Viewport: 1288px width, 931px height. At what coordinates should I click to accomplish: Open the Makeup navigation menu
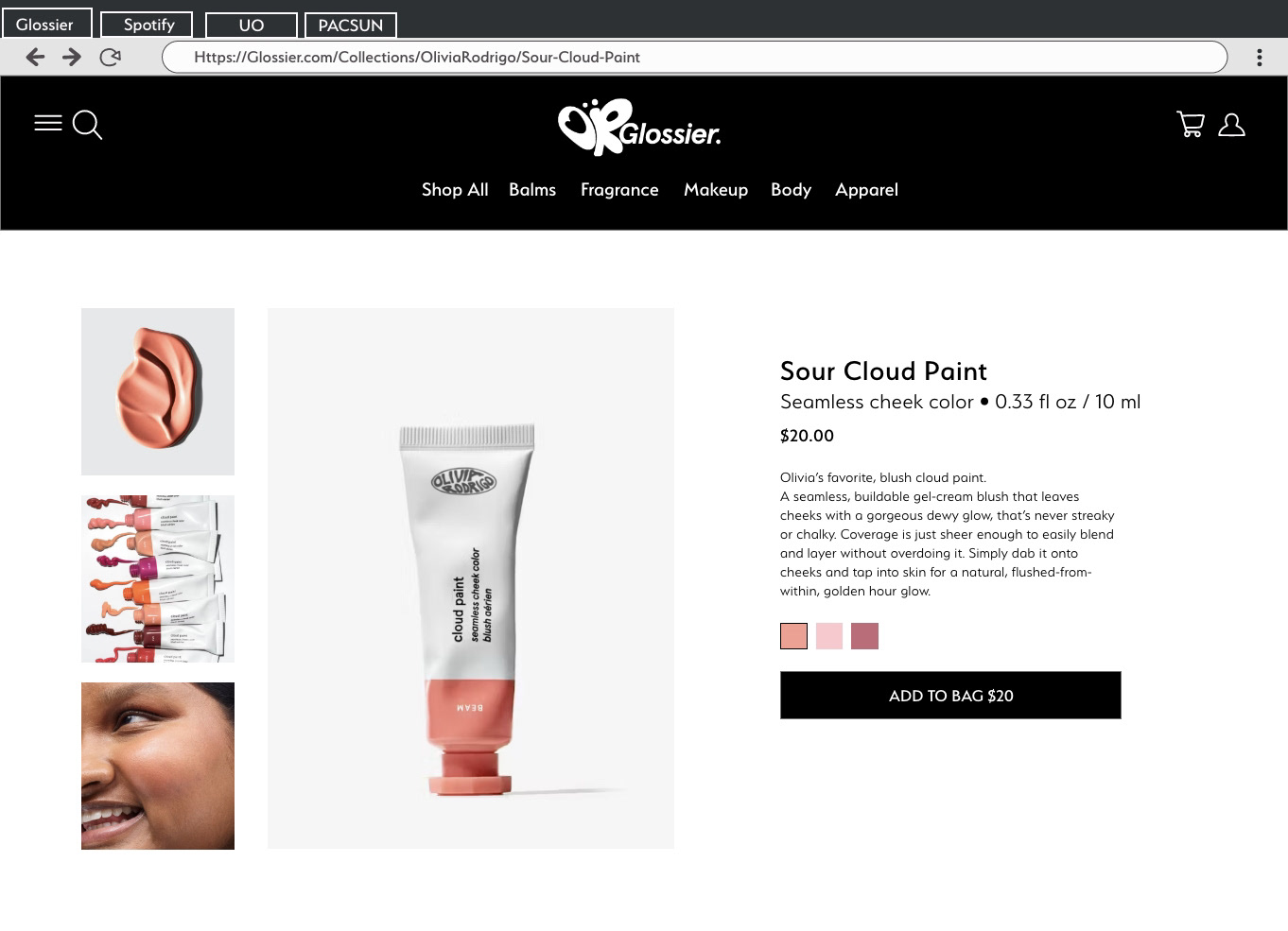716,189
